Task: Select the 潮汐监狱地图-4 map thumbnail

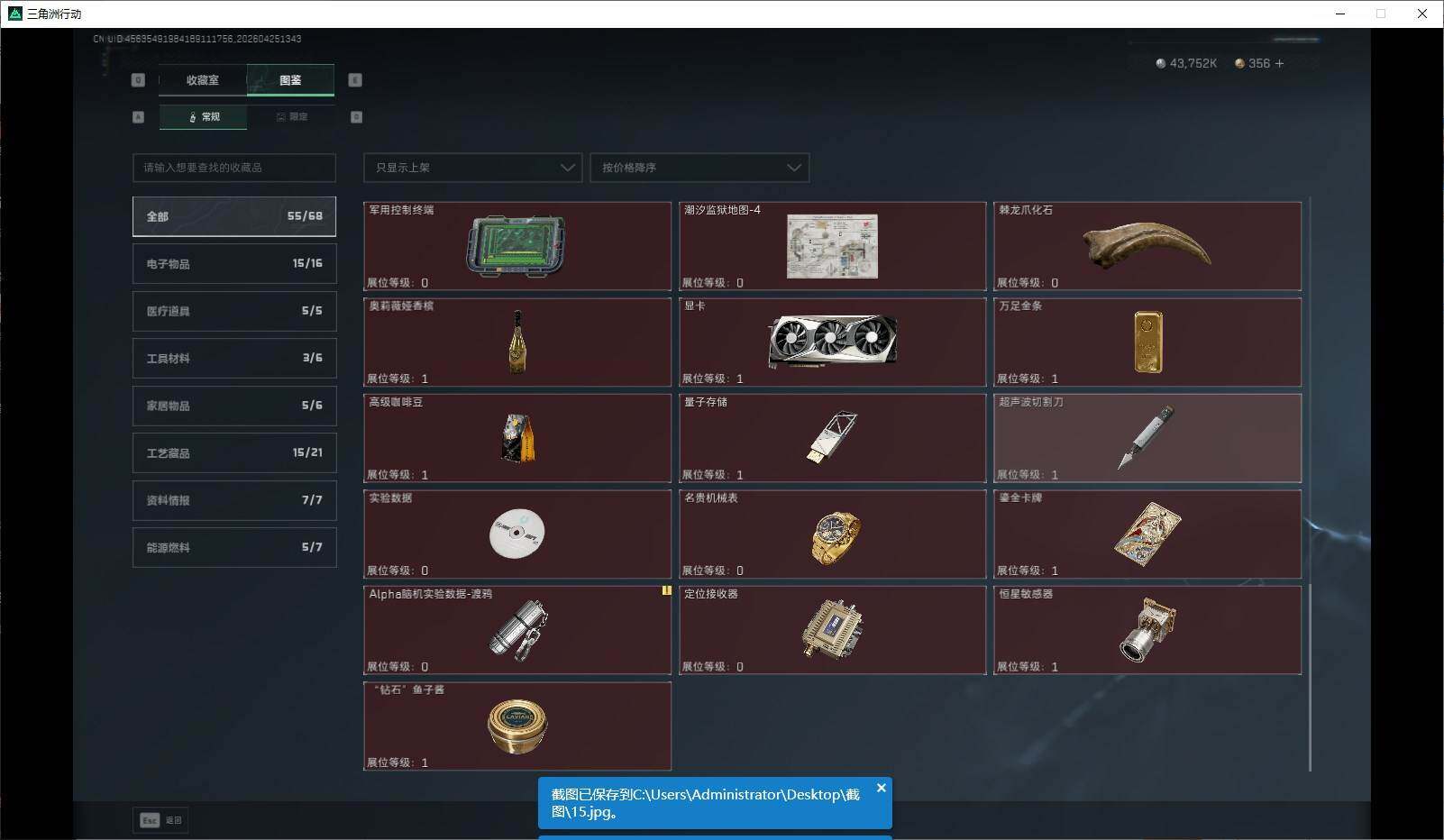Action: pyautogui.click(x=832, y=246)
